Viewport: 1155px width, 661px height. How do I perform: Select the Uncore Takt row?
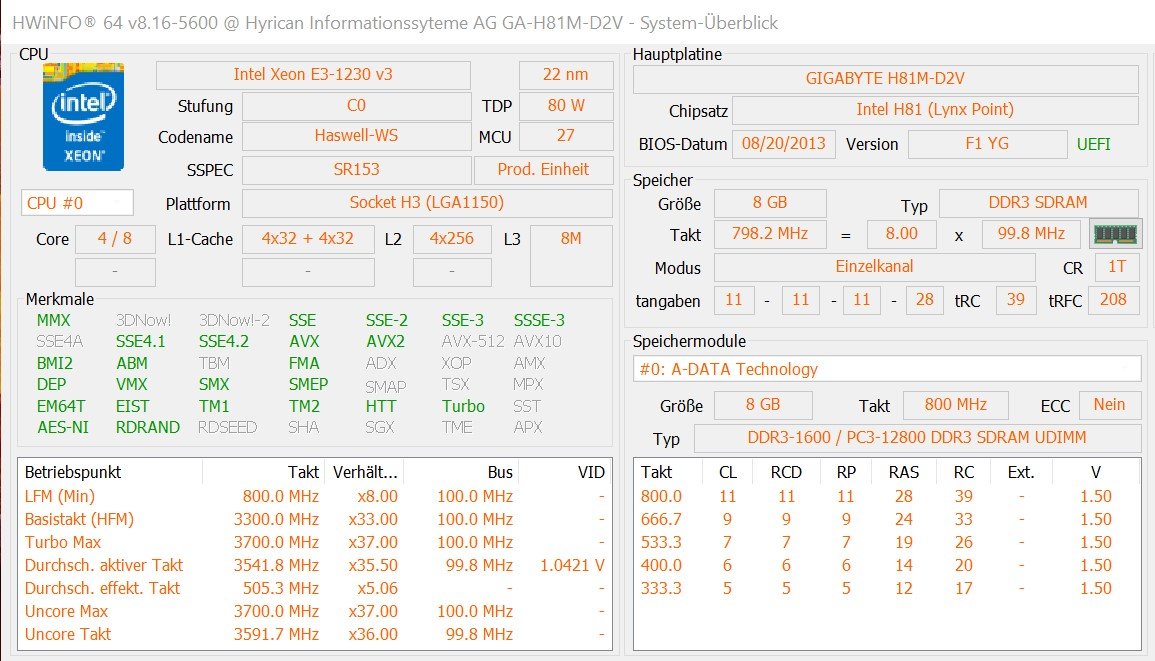(315, 634)
